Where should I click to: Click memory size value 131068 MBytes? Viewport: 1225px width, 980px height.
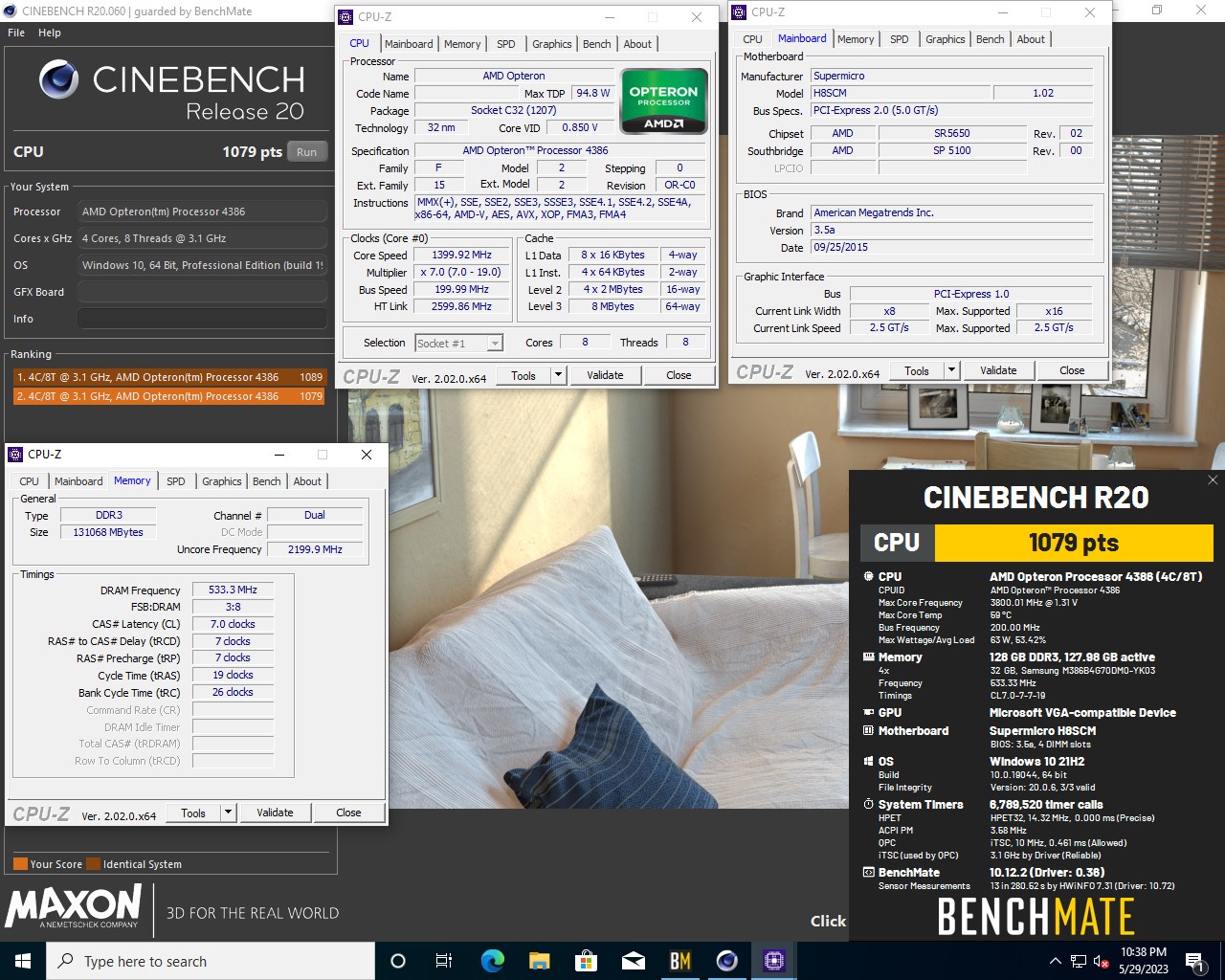click(x=108, y=532)
